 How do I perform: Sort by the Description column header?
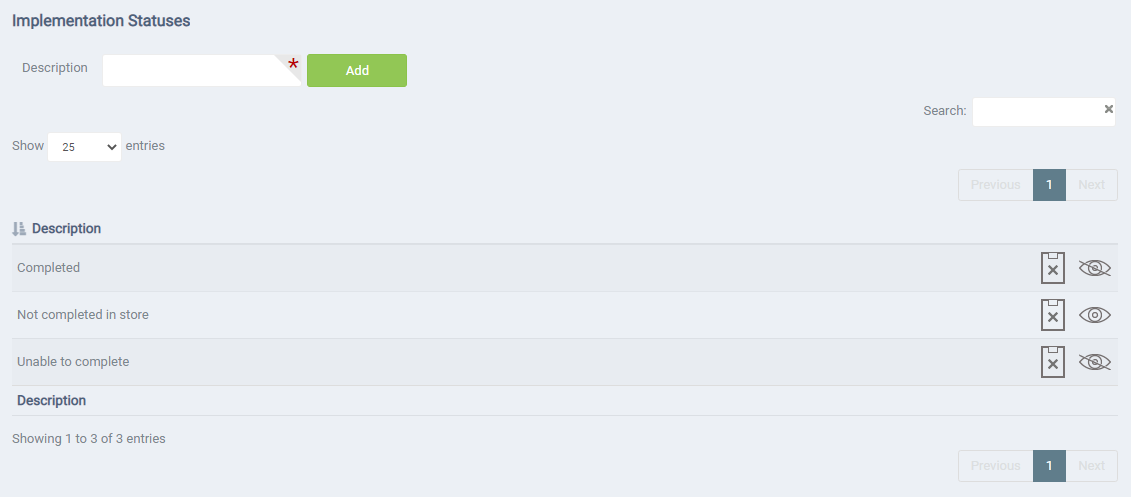tap(66, 229)
